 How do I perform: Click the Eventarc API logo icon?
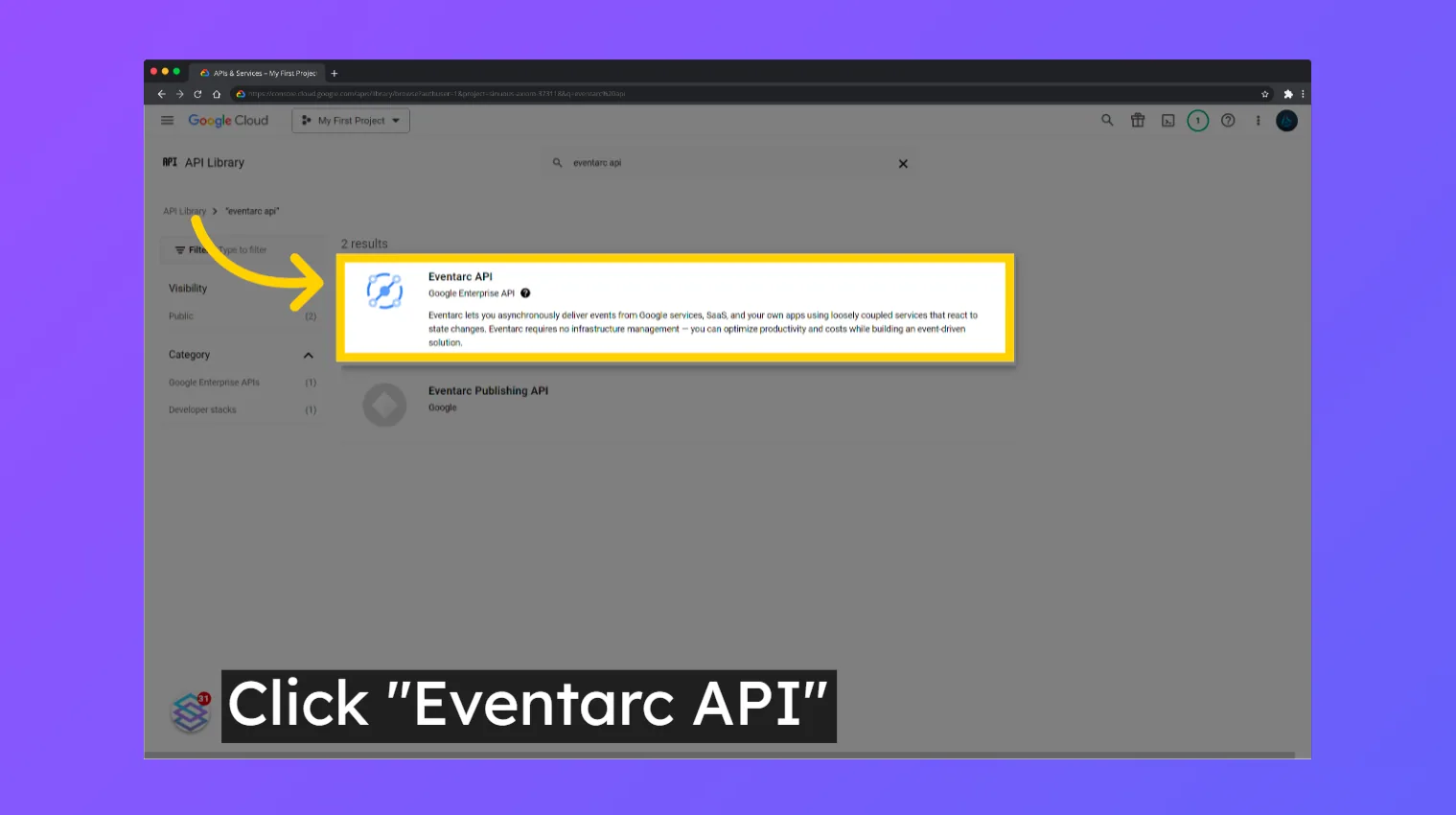384,291
